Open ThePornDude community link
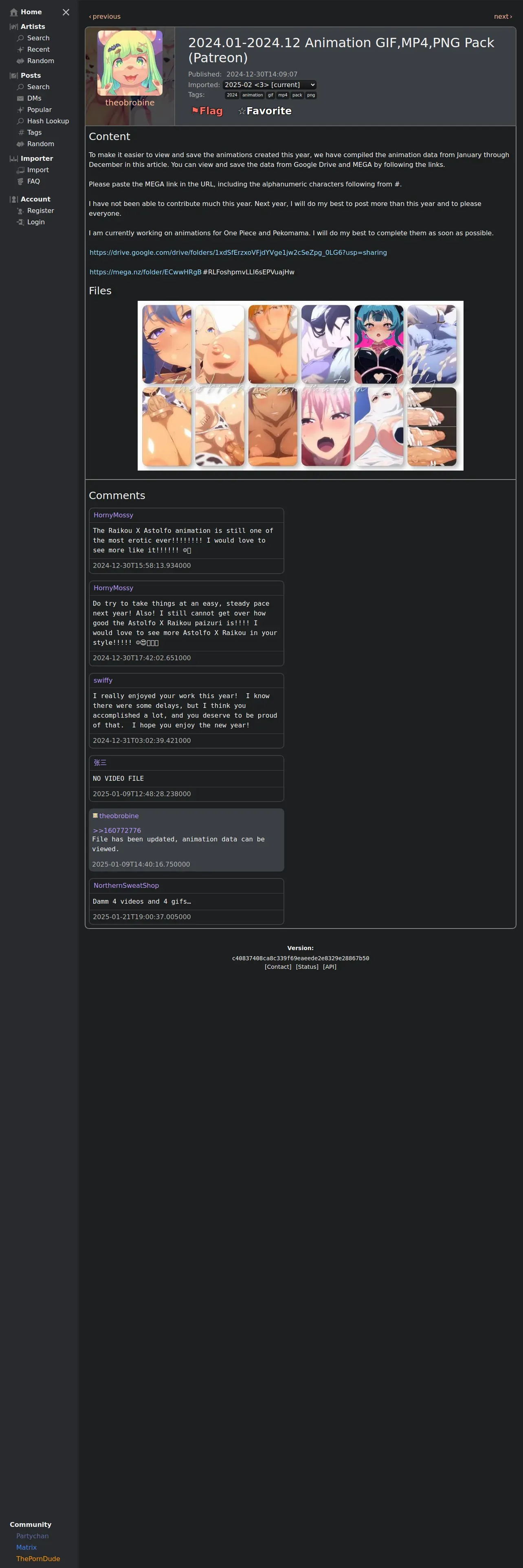523x1568 pixels. (x=38, y=1559)
